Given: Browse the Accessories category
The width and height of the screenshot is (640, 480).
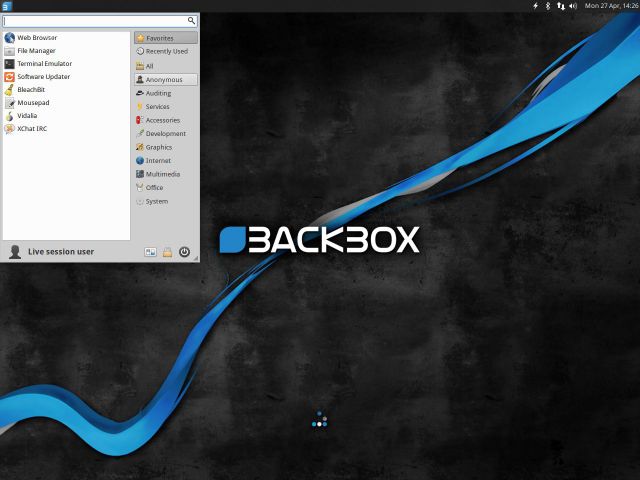Looking at the screenshot, I should (x=166, y=120).
